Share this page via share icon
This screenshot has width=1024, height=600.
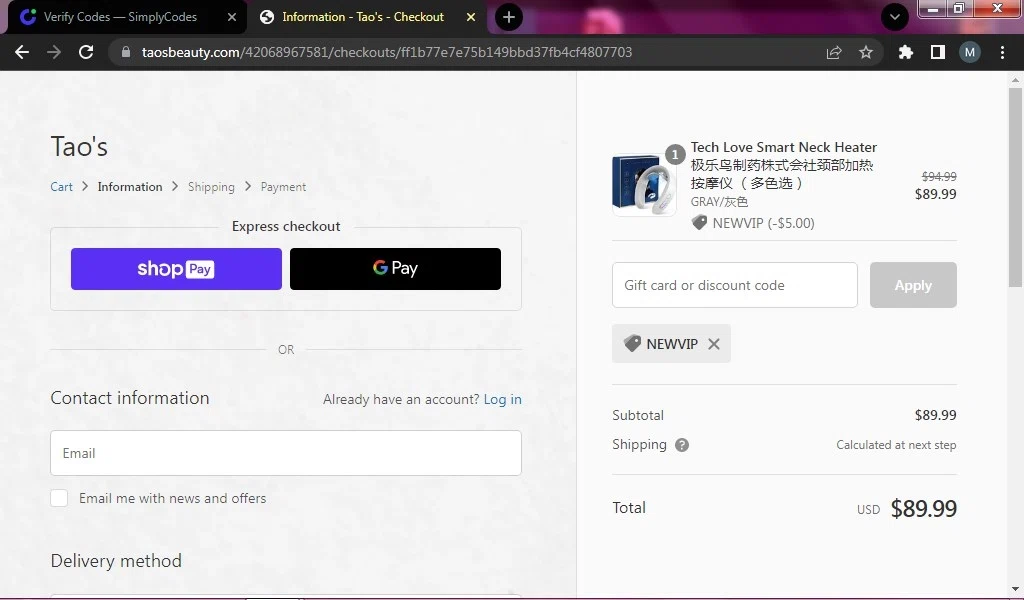834,52
